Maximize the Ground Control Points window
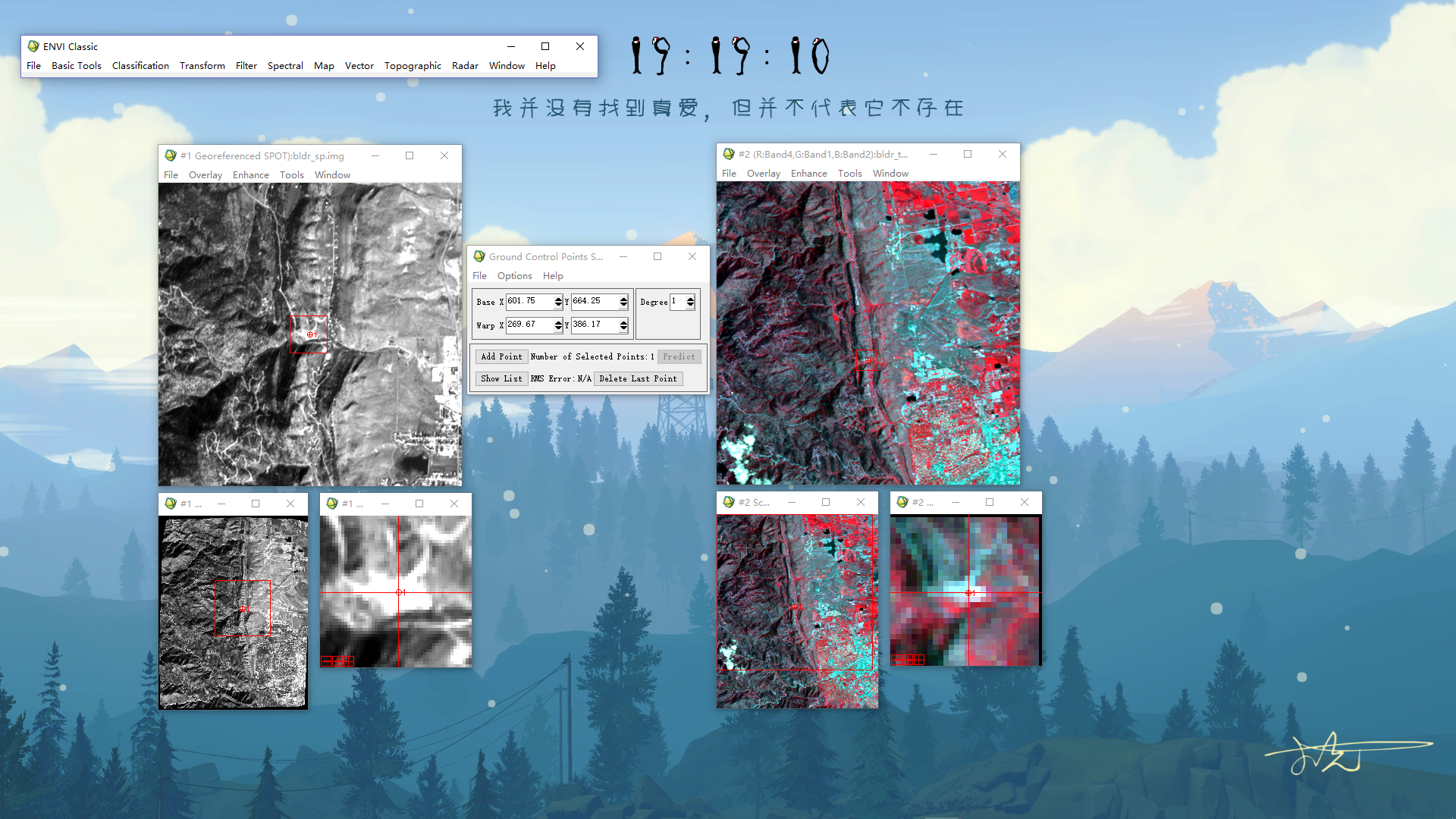Viewport: 1456px width, 819px height. 657,256
